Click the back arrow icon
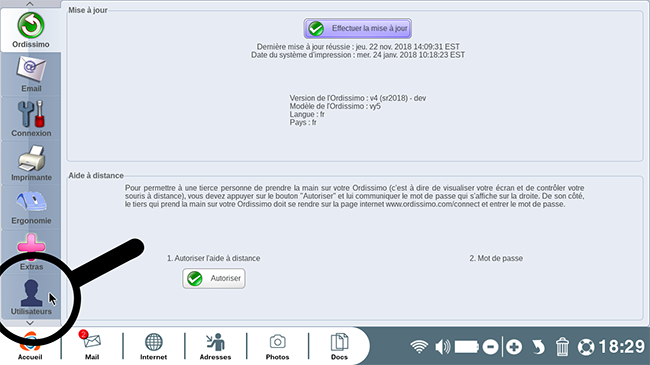This screenshot has width=650, height=365. (x=538, y=346)
